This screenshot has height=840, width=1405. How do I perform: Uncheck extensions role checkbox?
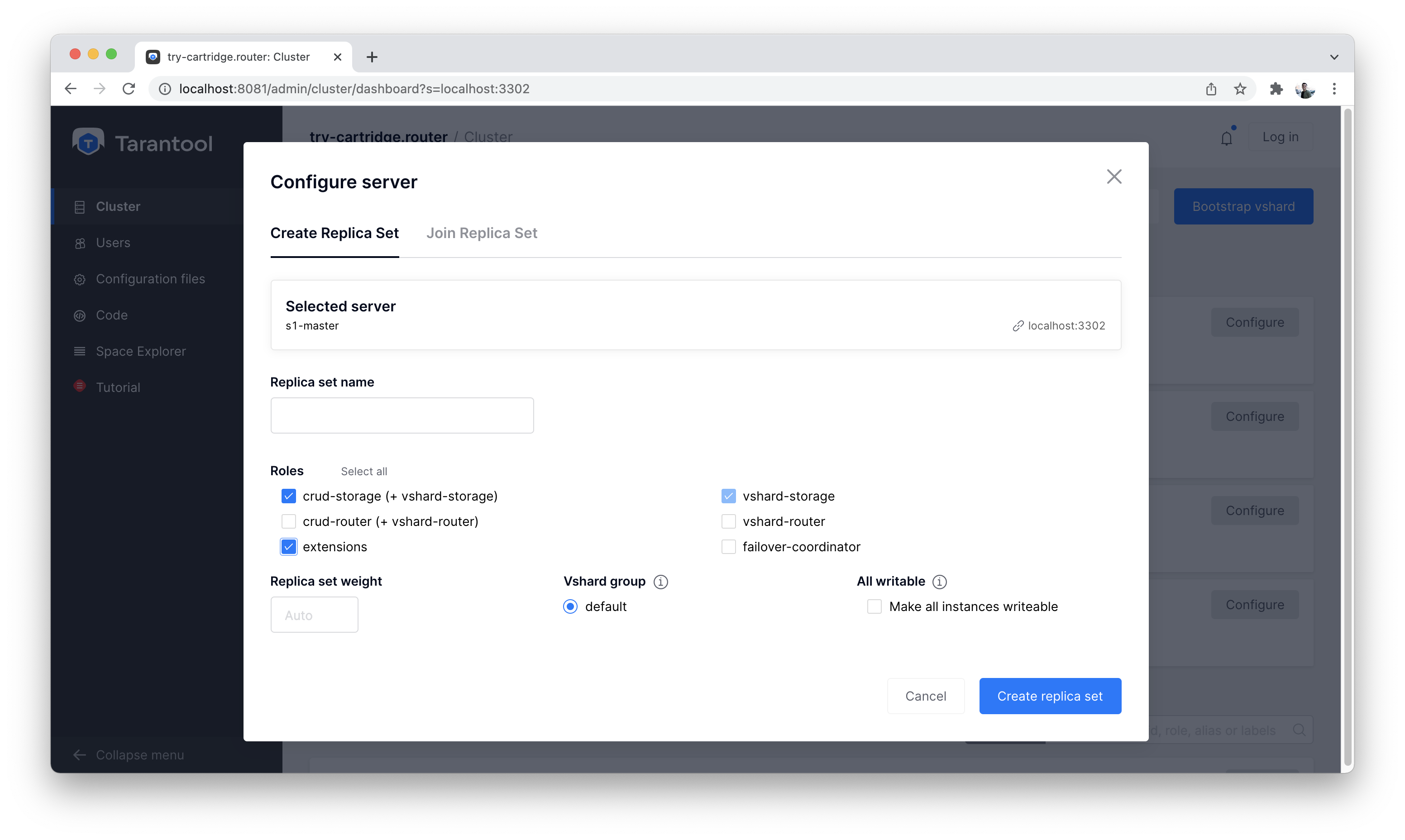[289, 547]
